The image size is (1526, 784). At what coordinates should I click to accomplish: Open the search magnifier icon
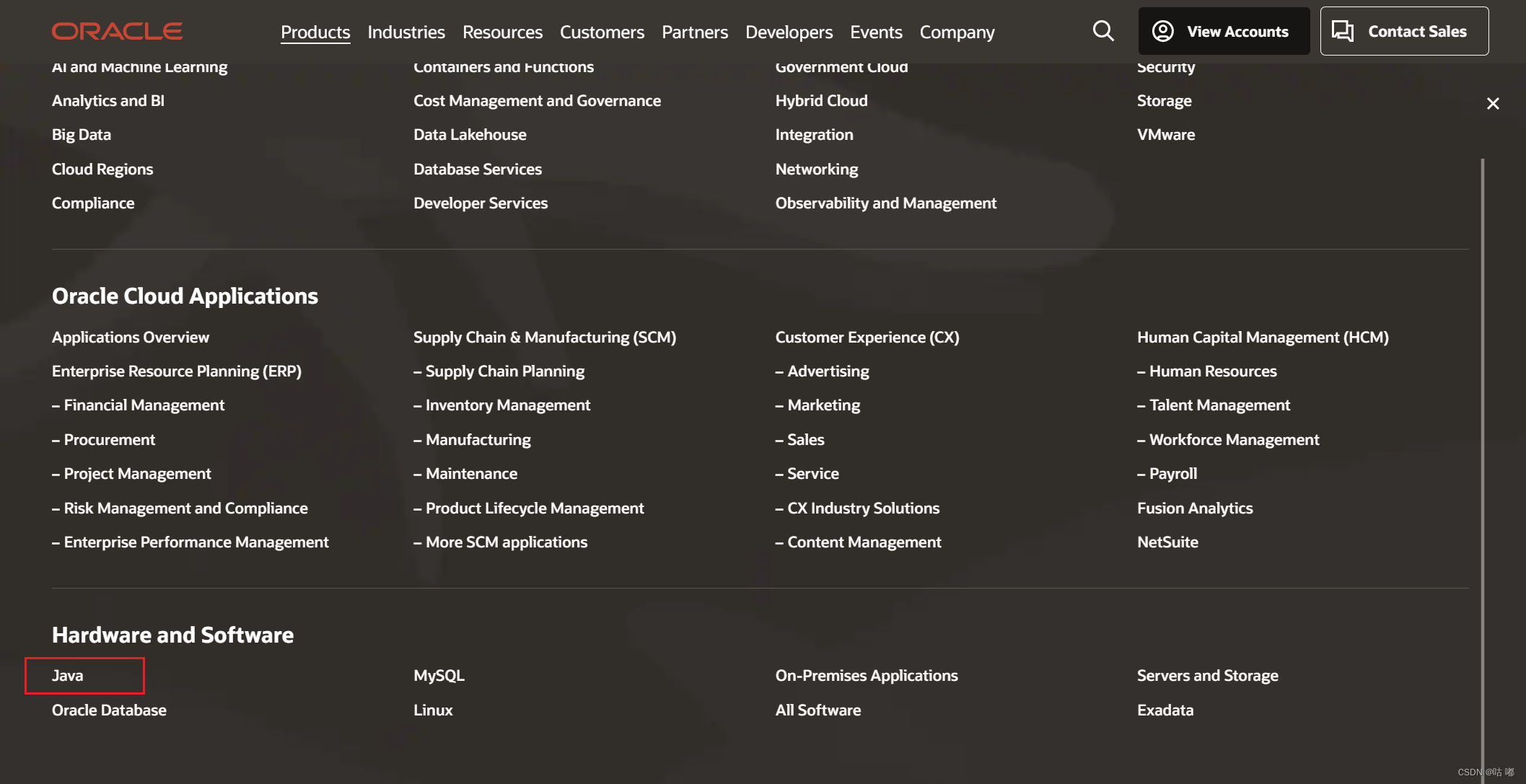(1103, 31)
